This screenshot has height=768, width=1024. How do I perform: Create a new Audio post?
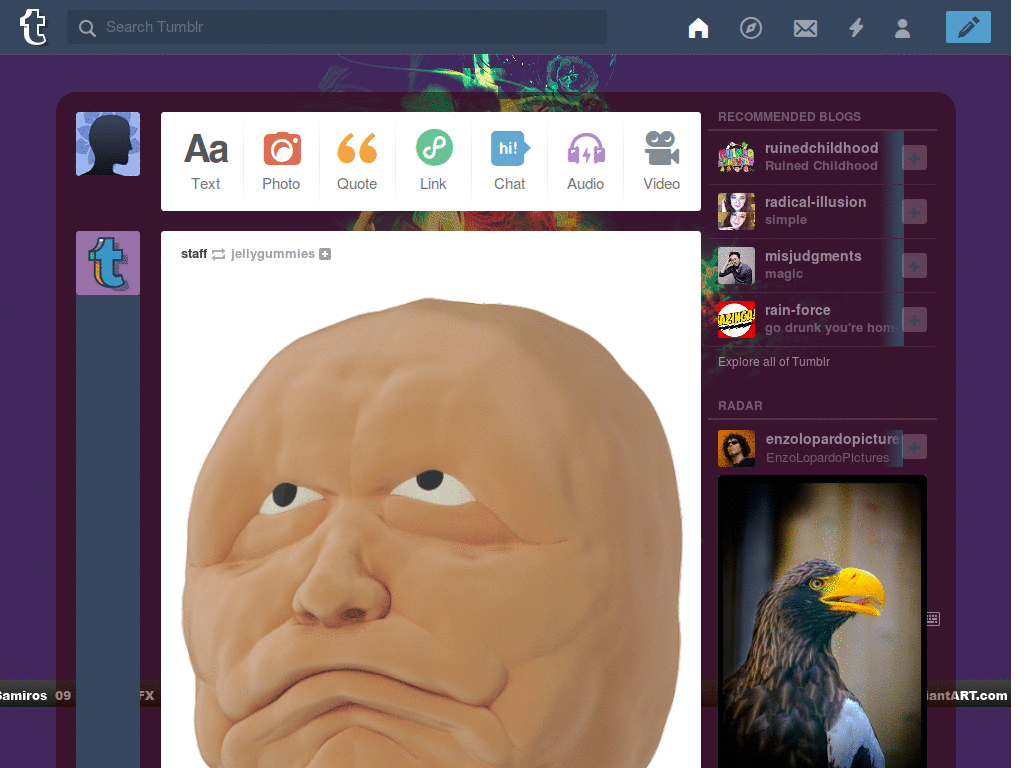click(586, 161)
